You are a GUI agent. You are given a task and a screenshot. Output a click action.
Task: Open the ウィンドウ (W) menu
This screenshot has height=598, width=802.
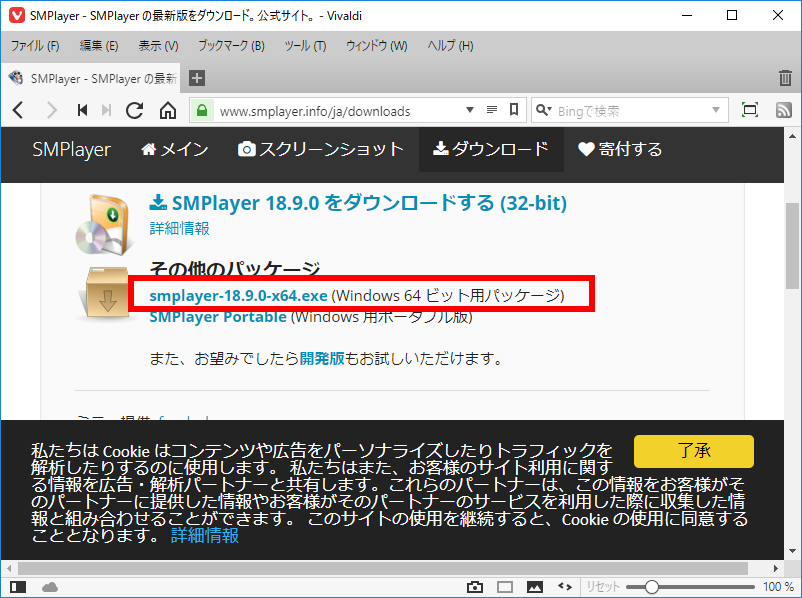click(x=376, y=46)
